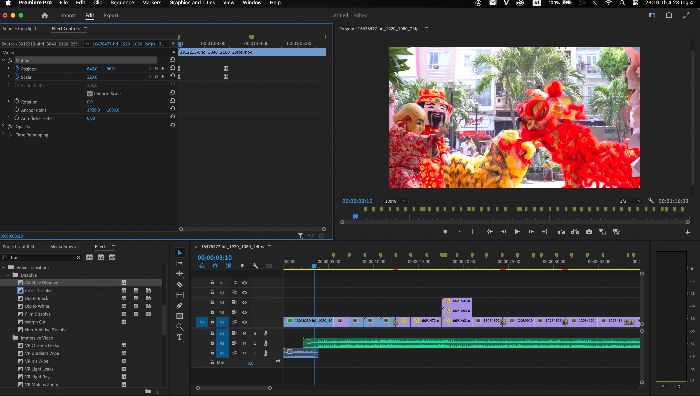
Task: Select the Type tool
Action: [179, 338]
